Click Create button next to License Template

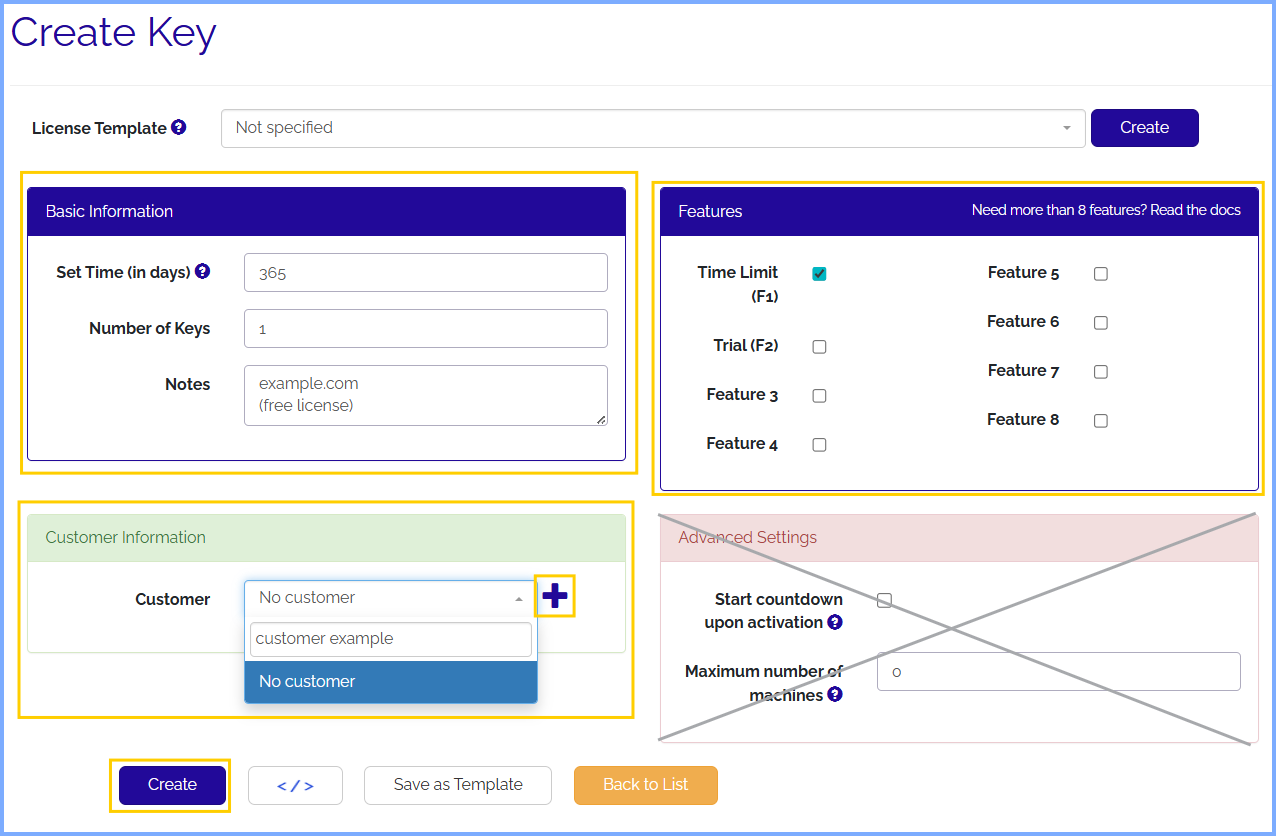tap(1144, 128)
